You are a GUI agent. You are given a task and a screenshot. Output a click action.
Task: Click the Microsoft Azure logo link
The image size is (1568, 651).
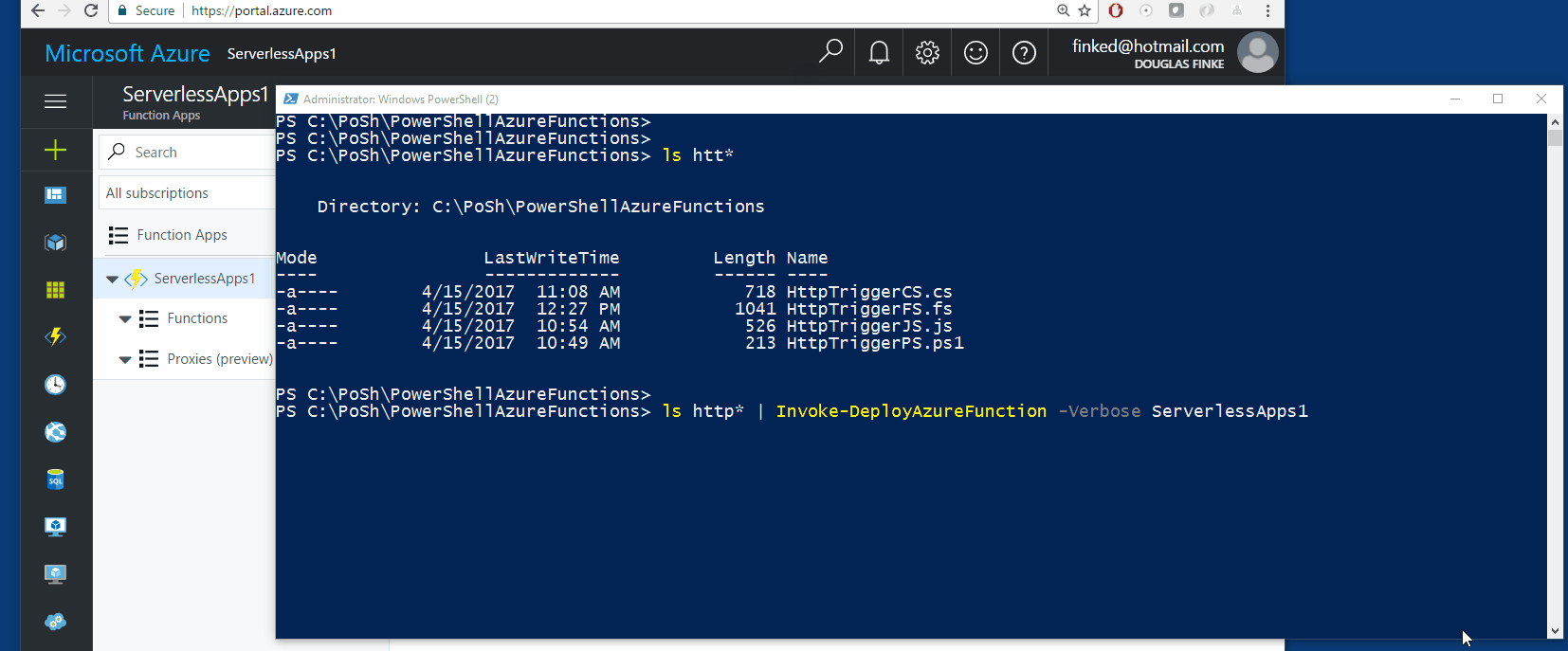(128, 53)
